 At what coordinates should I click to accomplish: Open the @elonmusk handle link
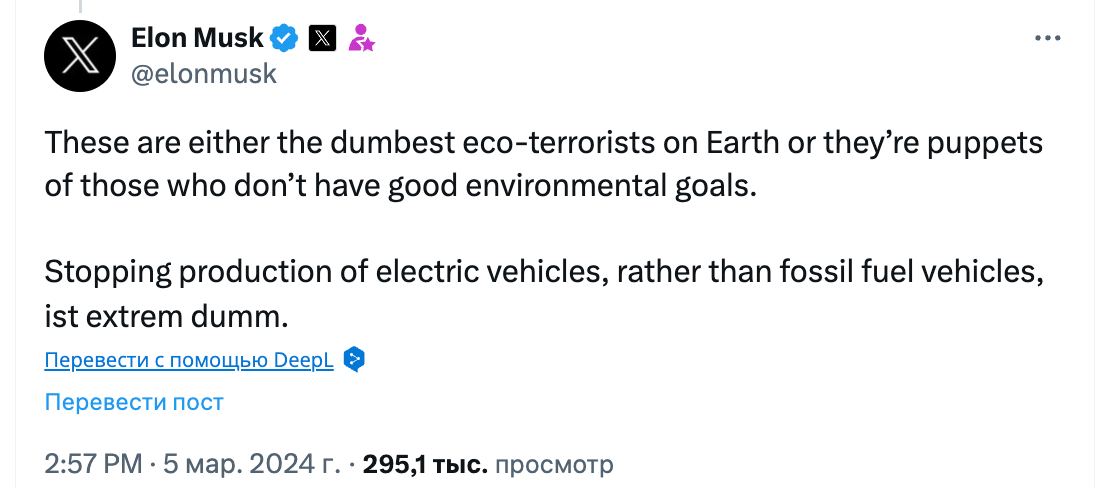coord(204,74)
